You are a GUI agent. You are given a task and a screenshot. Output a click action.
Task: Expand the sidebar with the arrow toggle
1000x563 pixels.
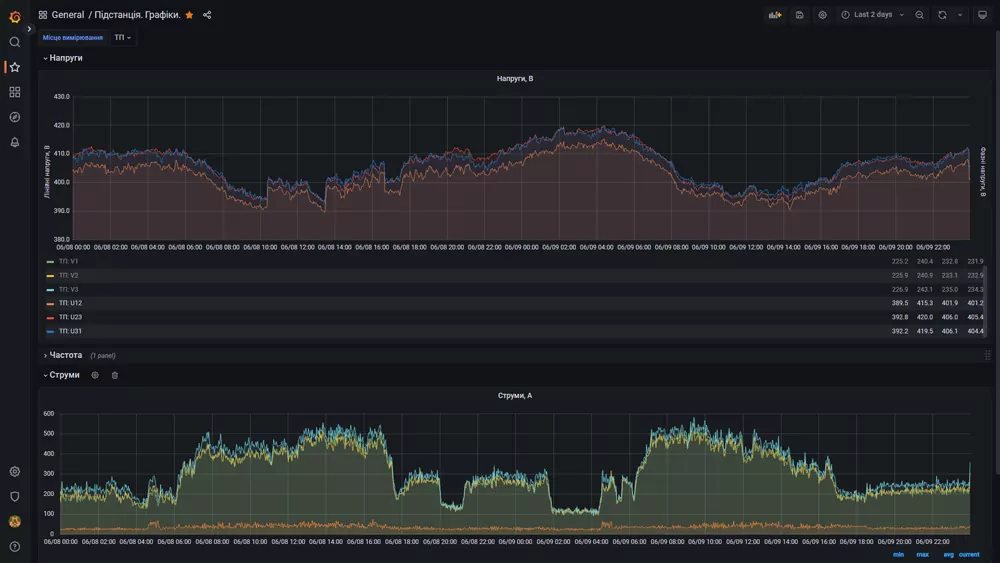29,29
